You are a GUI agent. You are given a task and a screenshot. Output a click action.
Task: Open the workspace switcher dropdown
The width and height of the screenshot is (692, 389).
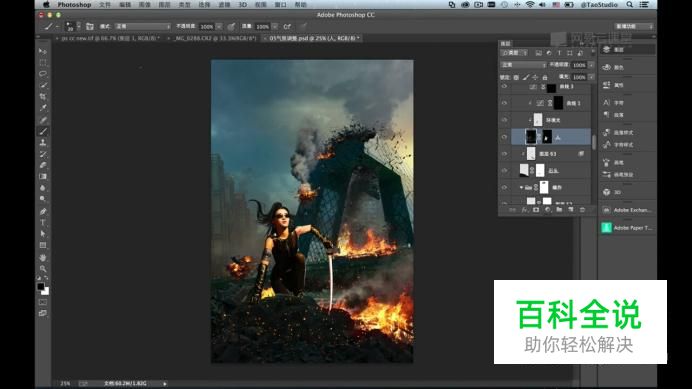pos(634,26)
